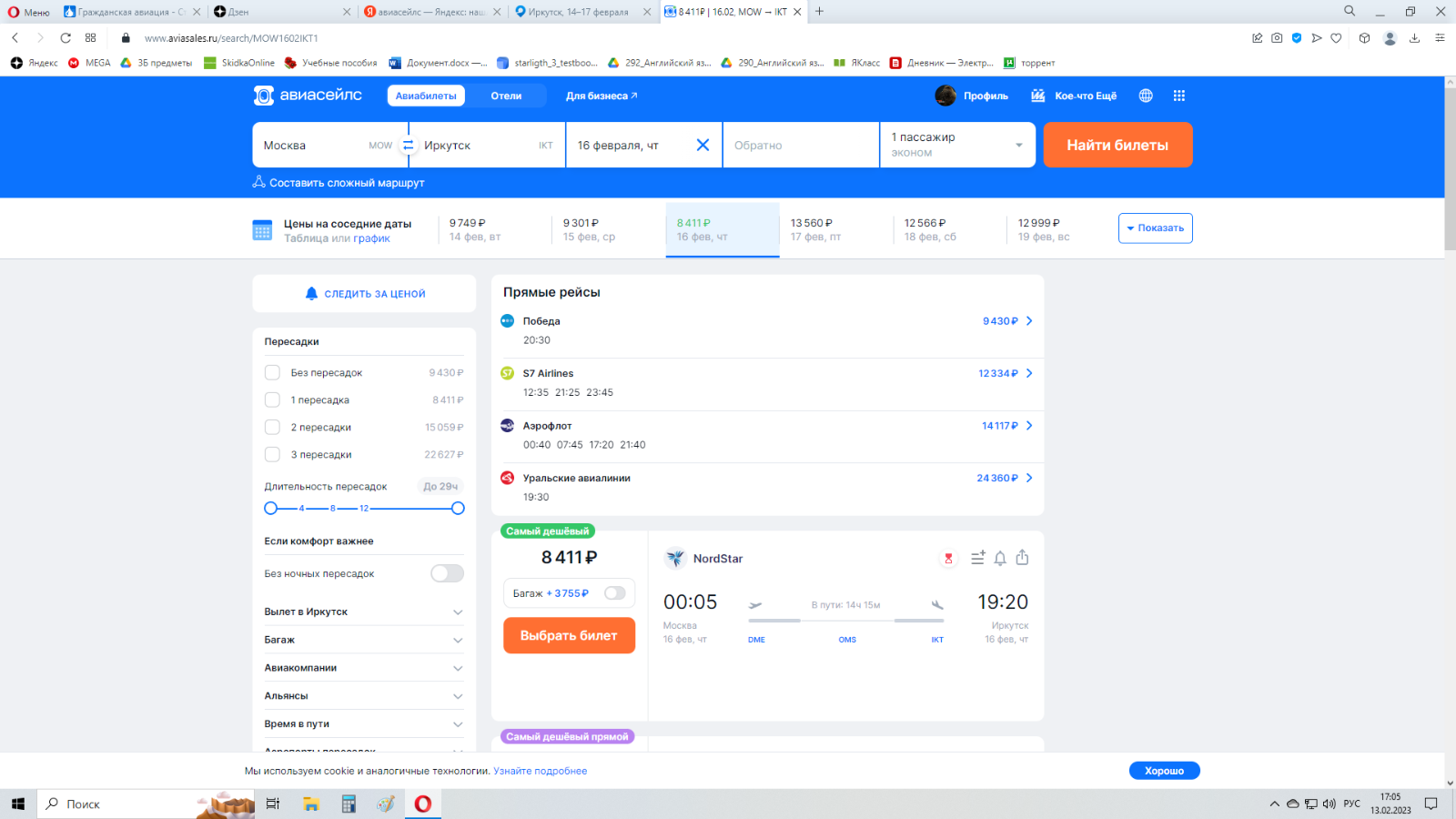The height and width of the screenshot is (819, 1456).
Task: Open browser search tabs magnifier
Action: [1350, 11]
